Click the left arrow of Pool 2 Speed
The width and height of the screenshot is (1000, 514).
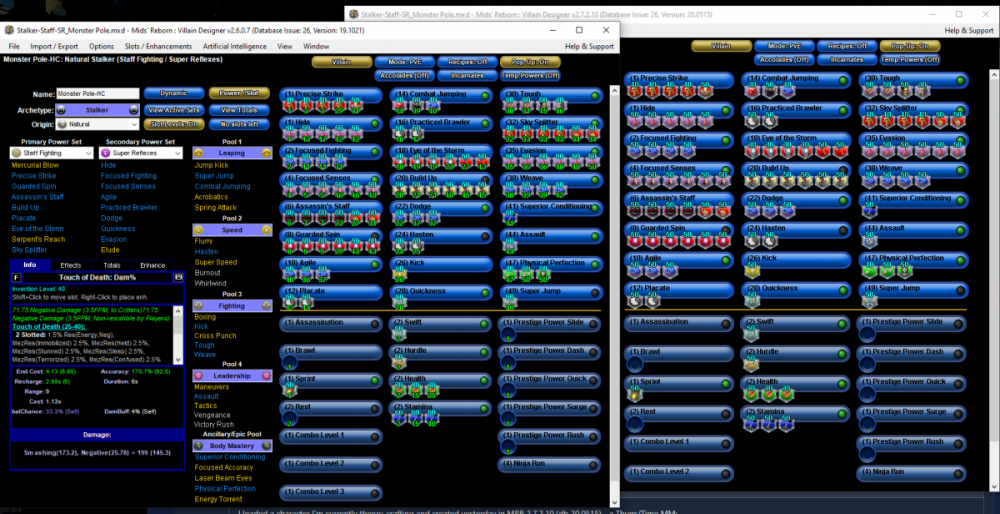point(198,230)
